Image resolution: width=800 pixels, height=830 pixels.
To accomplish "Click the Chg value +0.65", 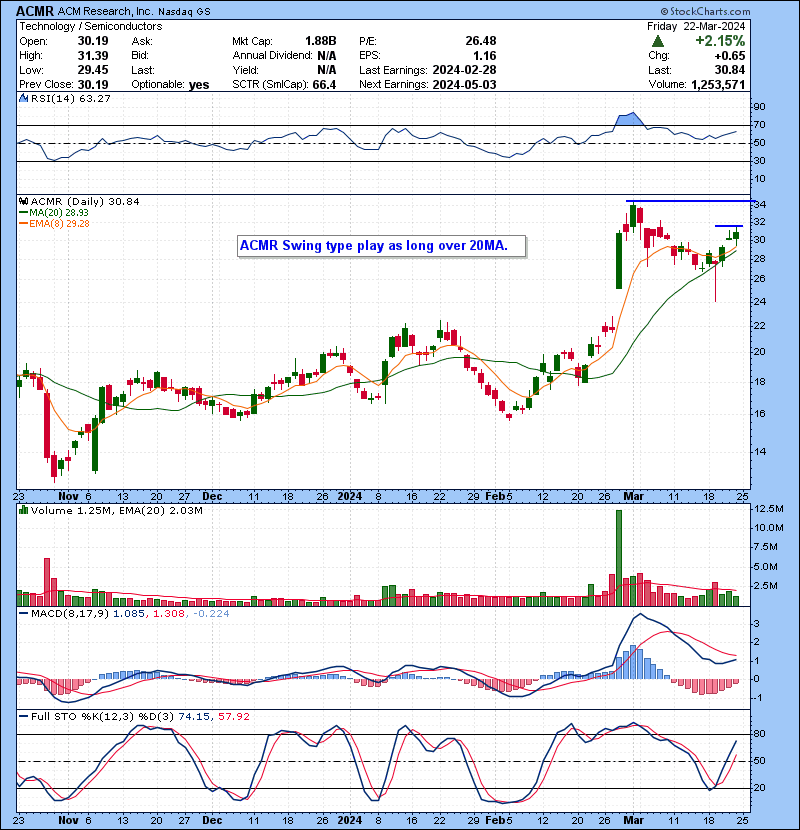I will click(729, 55).
